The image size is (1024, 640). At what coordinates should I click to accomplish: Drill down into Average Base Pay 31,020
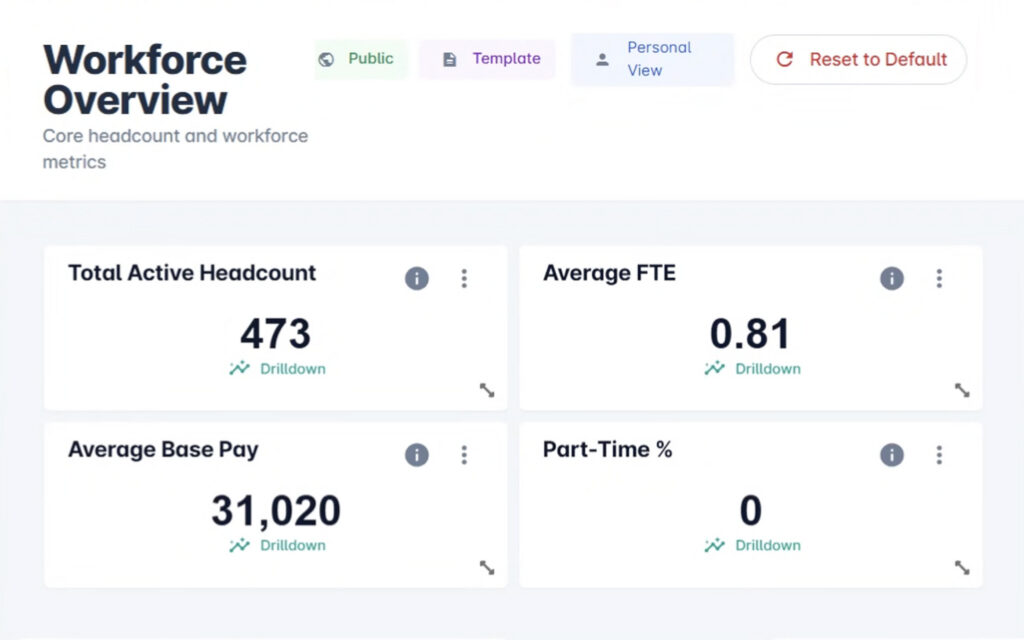pos(278,546)
